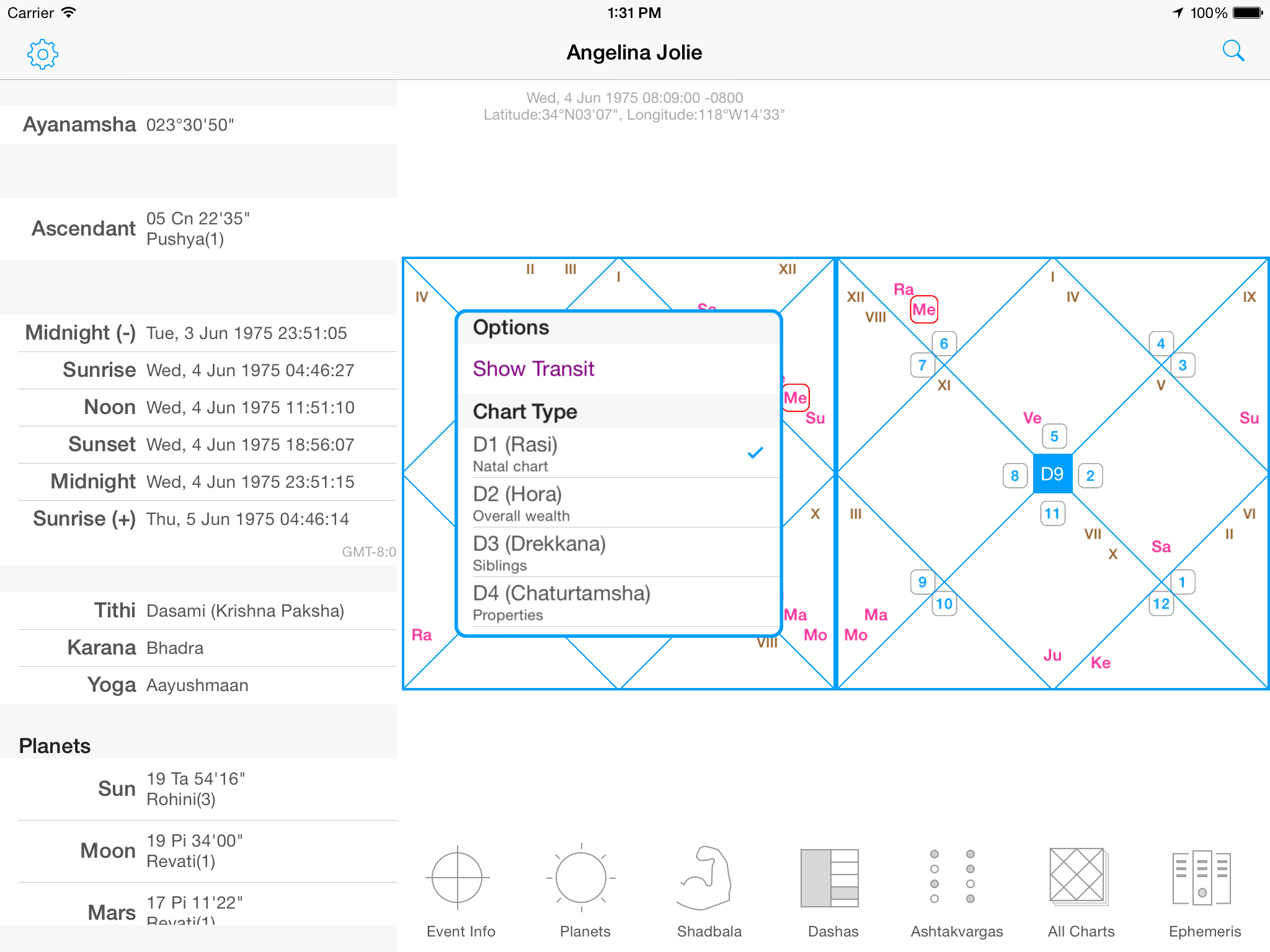Tap Ve planet in D9 chart
Viewport: 1270px width, 952px height.
[x=1032, y=418]
